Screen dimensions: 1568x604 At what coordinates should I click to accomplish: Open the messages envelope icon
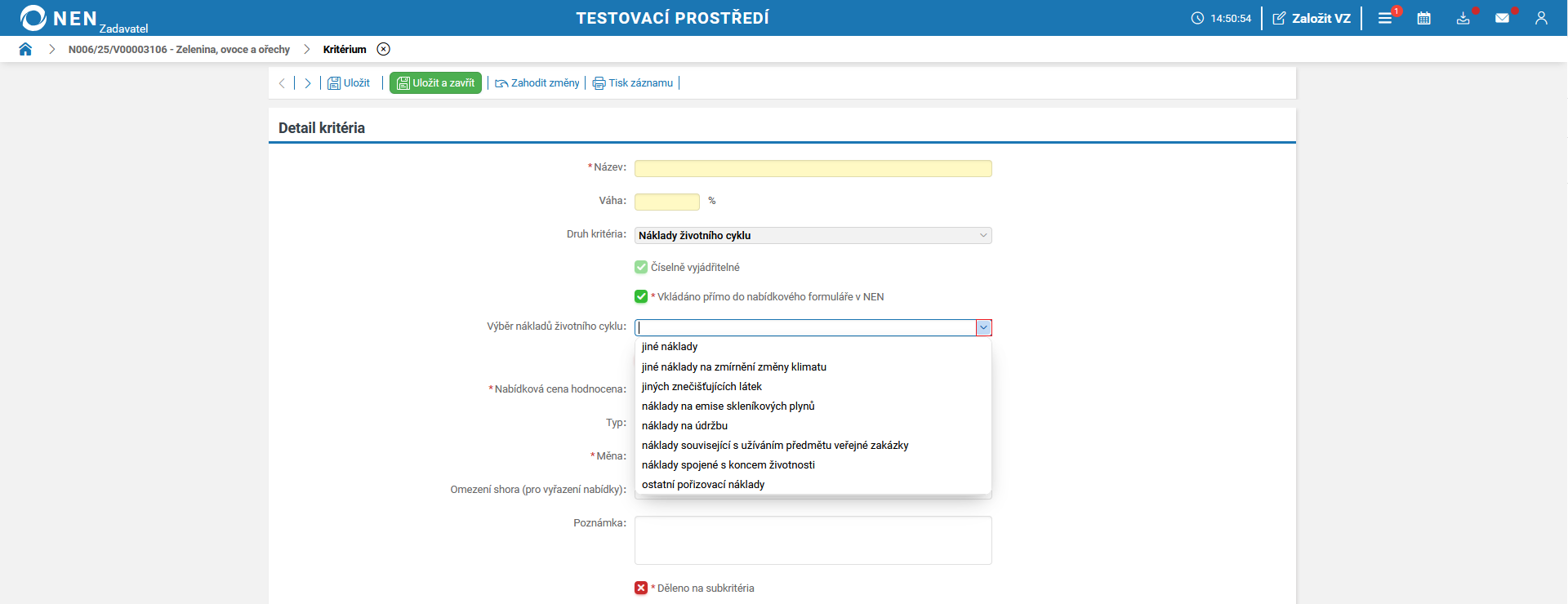1502,18
